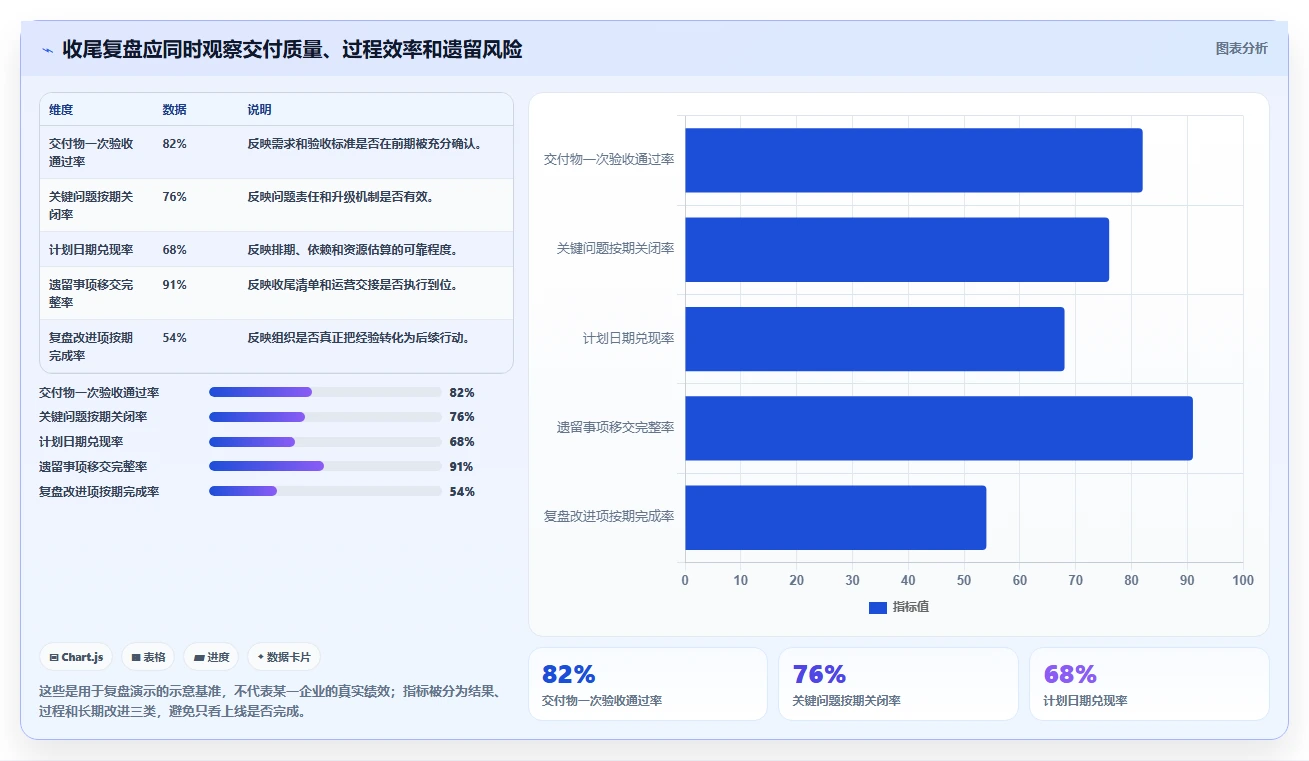
Task: Click the 54% progress bar for 复盘改进项按期完成率
Action: click(325, 491)
